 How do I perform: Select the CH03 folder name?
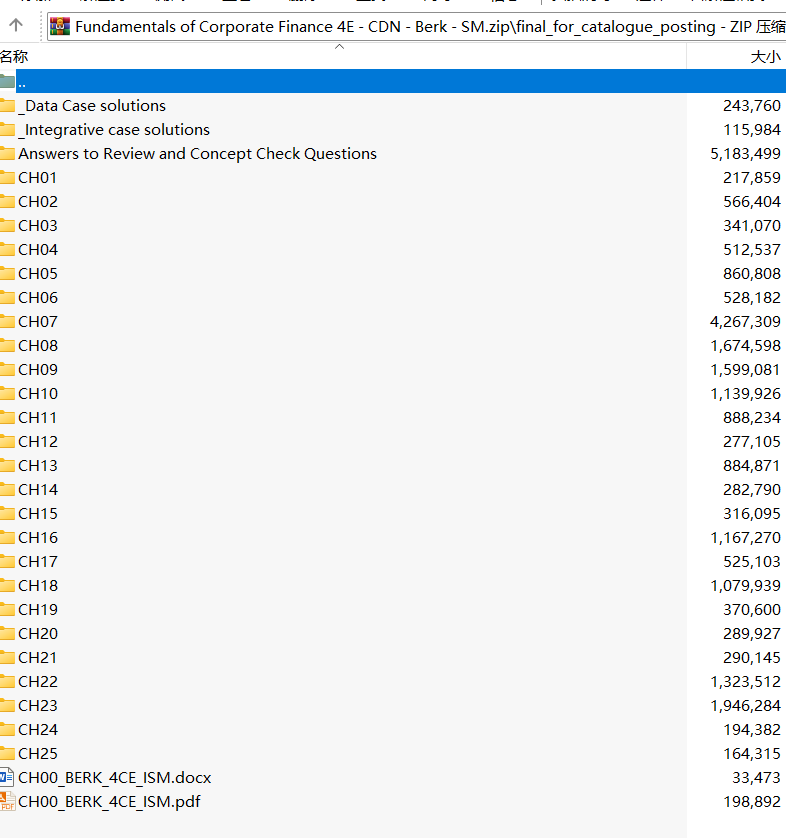[38, 226]
